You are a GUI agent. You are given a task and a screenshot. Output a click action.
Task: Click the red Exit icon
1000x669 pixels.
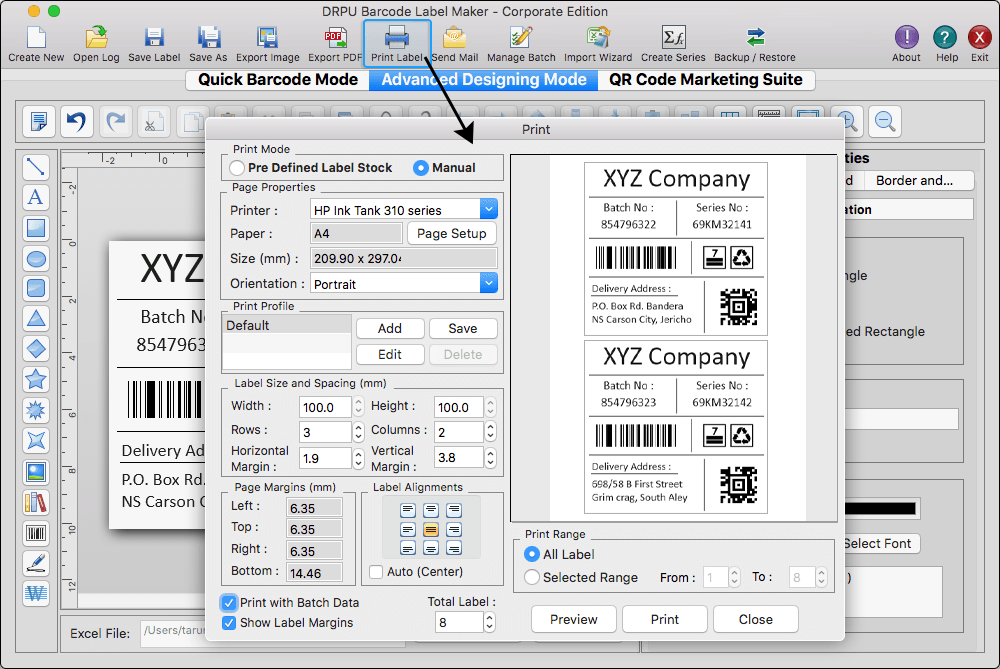pyautogui.click(x=980, y=44)
